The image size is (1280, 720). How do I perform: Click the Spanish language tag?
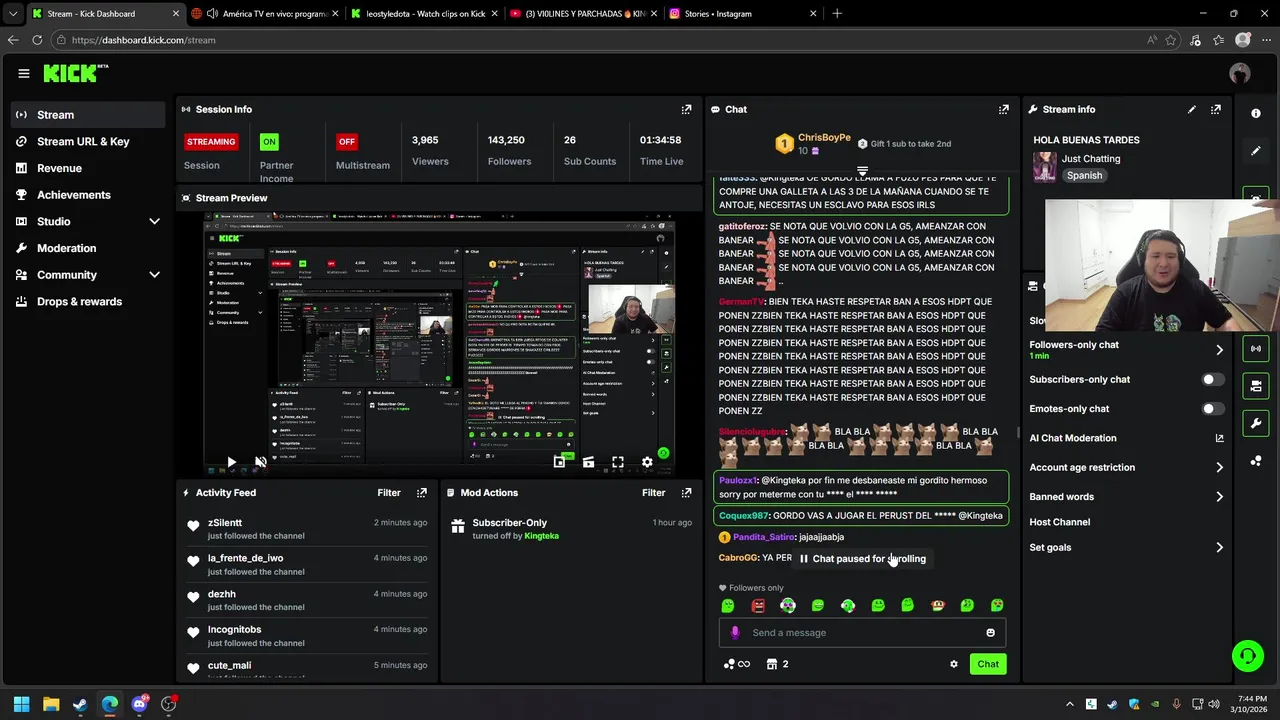coord(1084,176)
